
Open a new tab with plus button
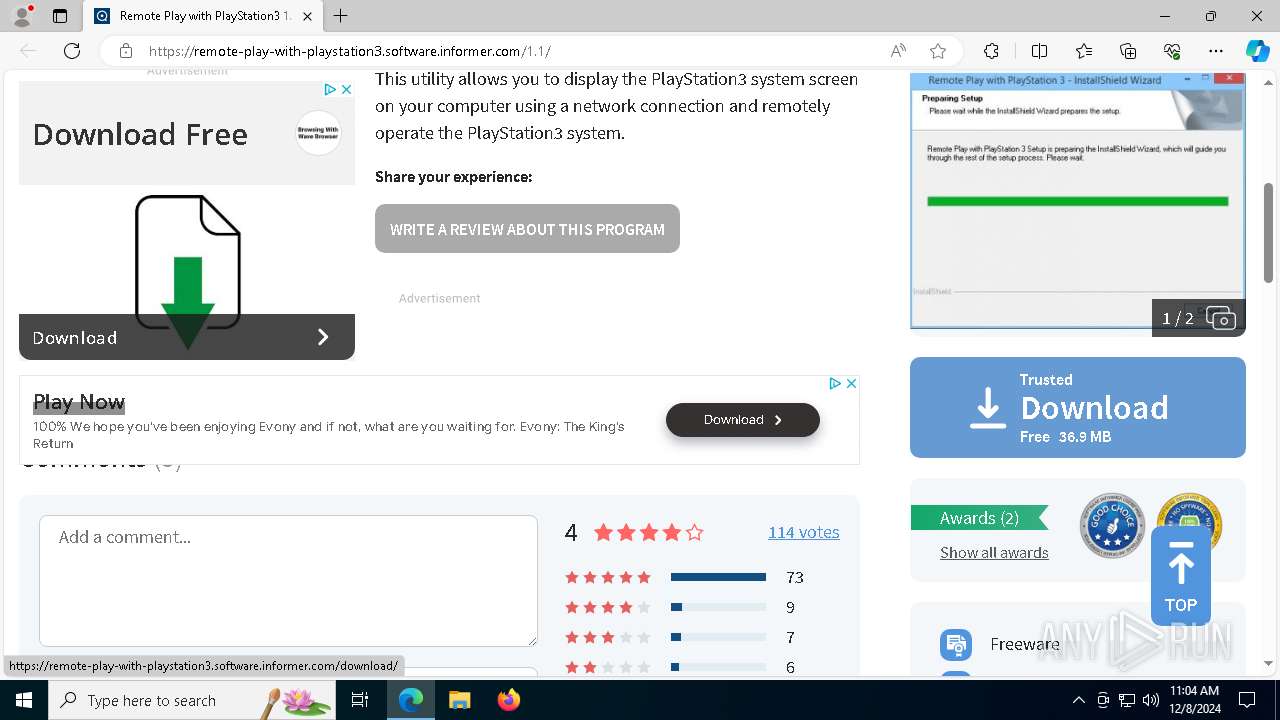click(x=341, y=16)
